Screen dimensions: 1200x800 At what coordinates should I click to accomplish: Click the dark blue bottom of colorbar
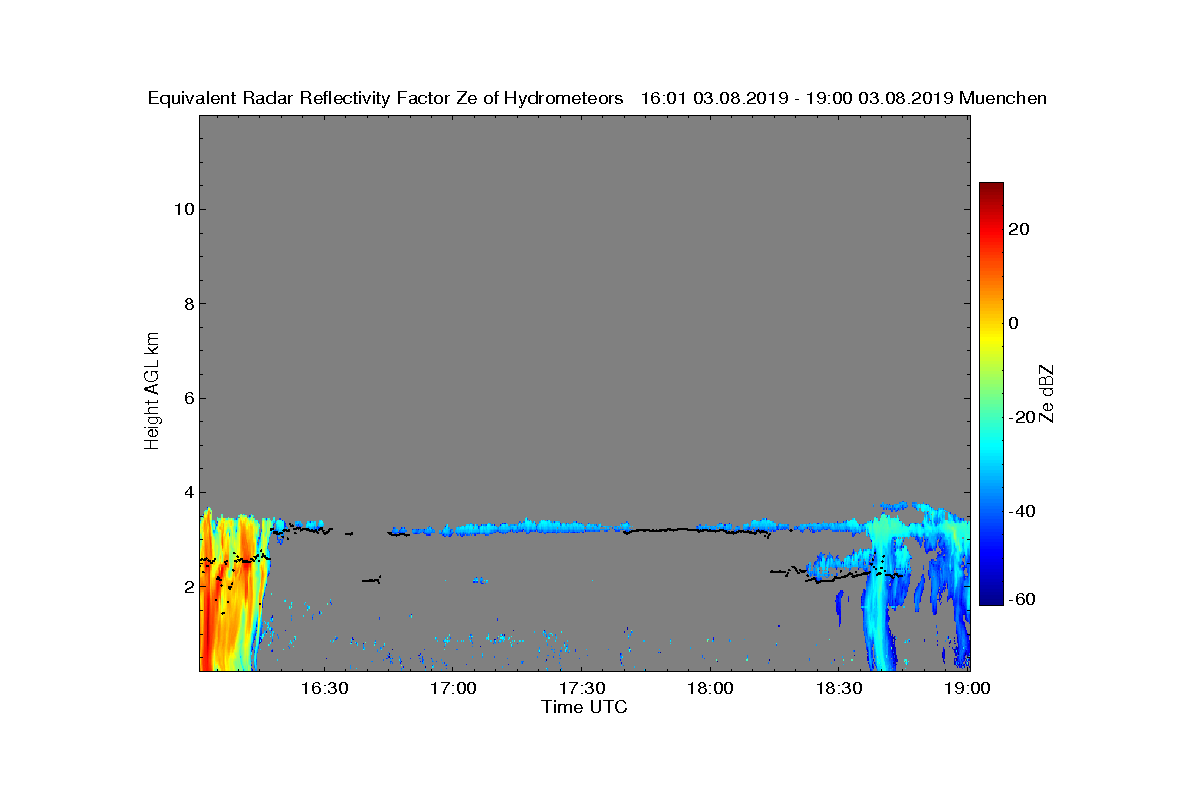(x=991, y=597)
